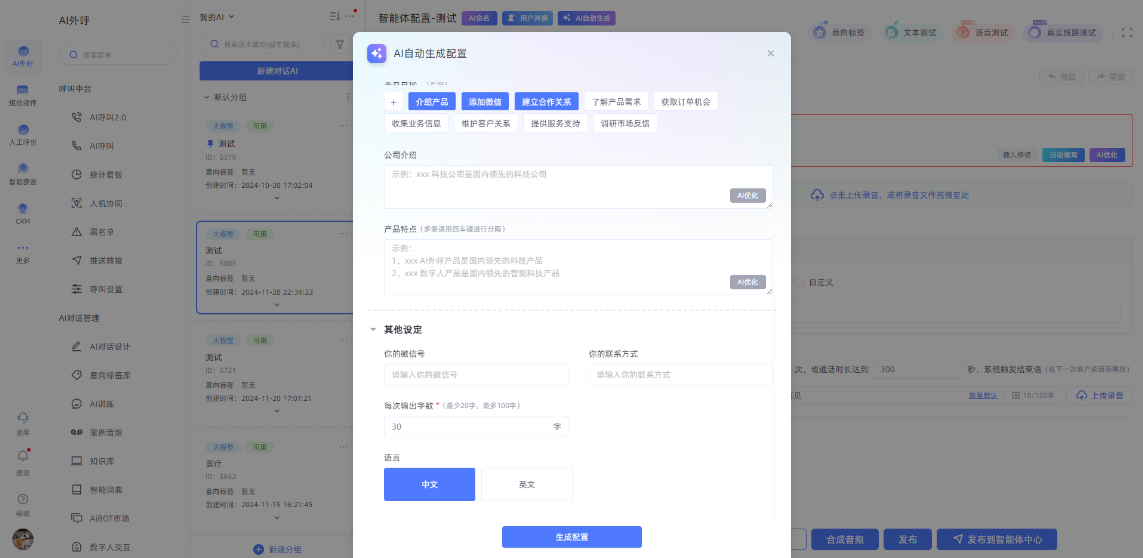Image resolution: width=1143 pixels, height=558 pixels.
Task: Select 英文 as the language
Action: tap(527, 484)
